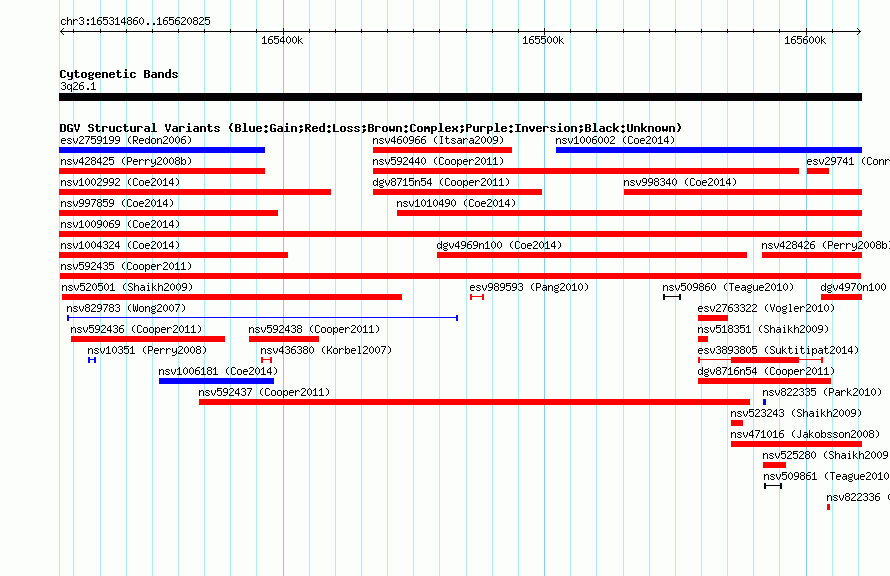This screenshot has height=576, width=890.
Task: Select nsv428426 (Perry2008b) label
Action: (825, 245)
